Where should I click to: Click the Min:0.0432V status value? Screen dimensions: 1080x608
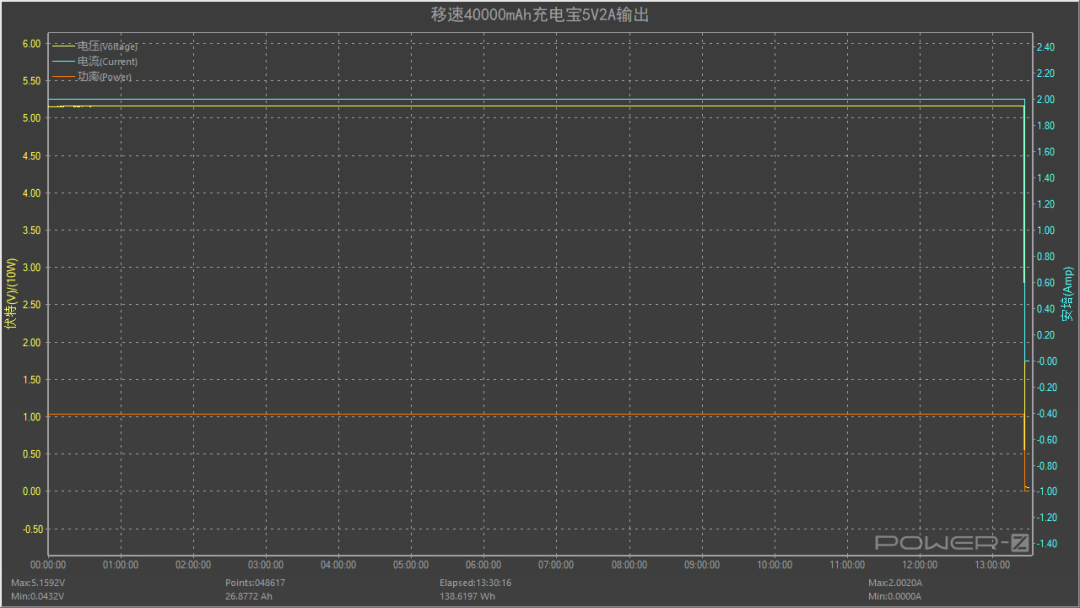click(x=37, y=596)
